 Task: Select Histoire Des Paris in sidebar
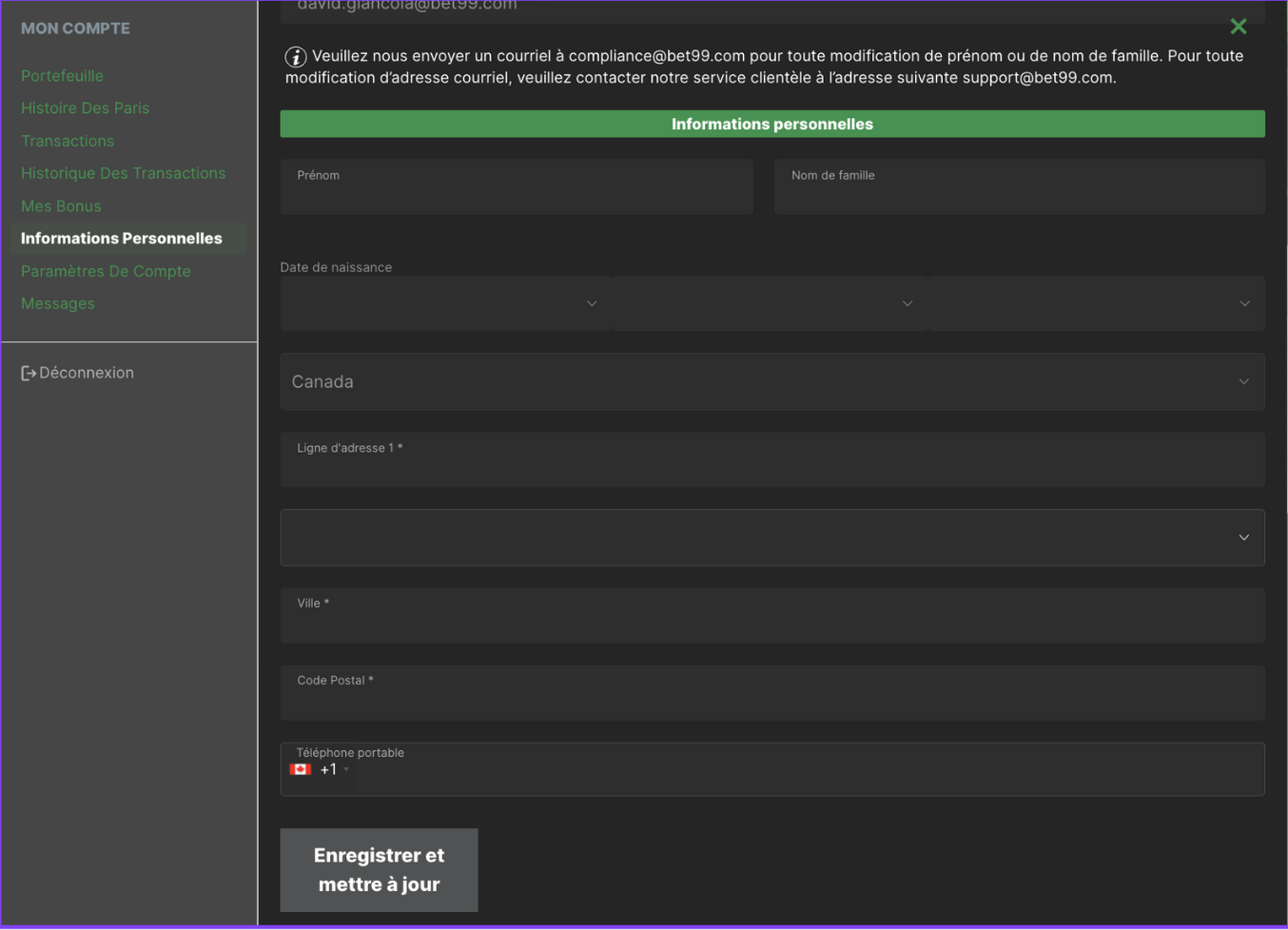coord(85,107)
